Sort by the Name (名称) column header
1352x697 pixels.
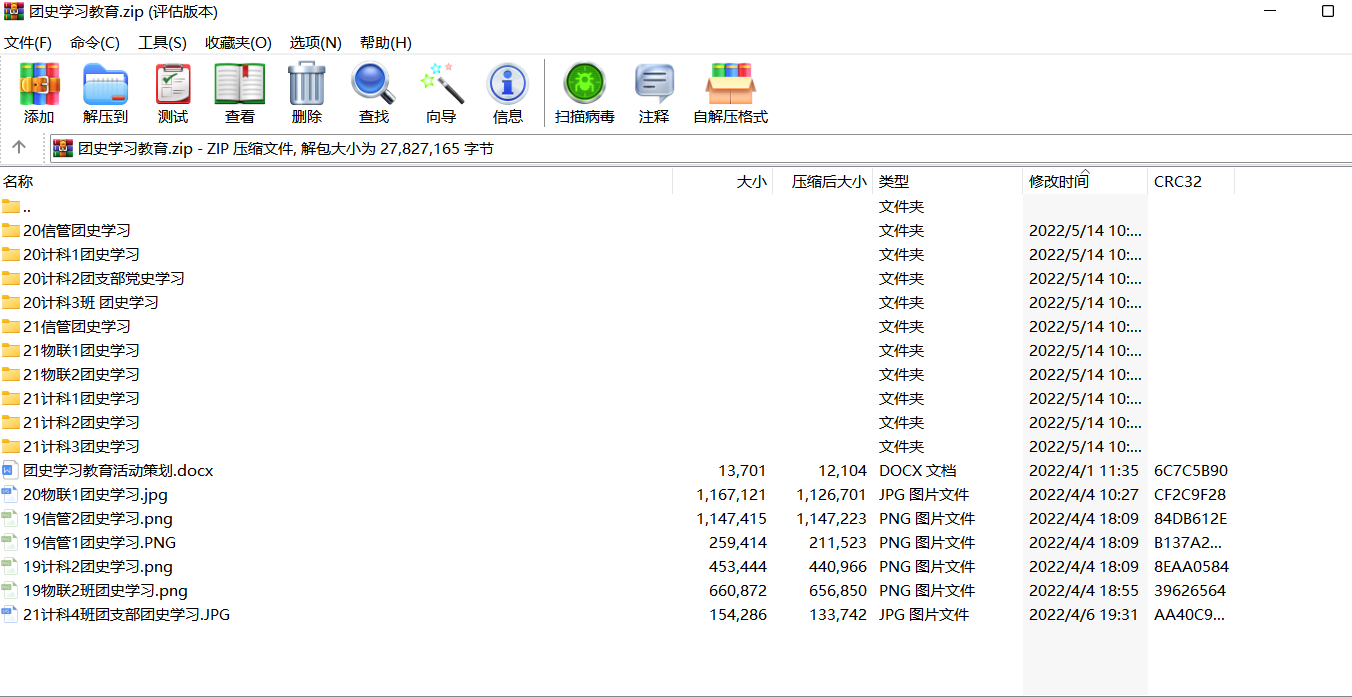coord(18,182)
